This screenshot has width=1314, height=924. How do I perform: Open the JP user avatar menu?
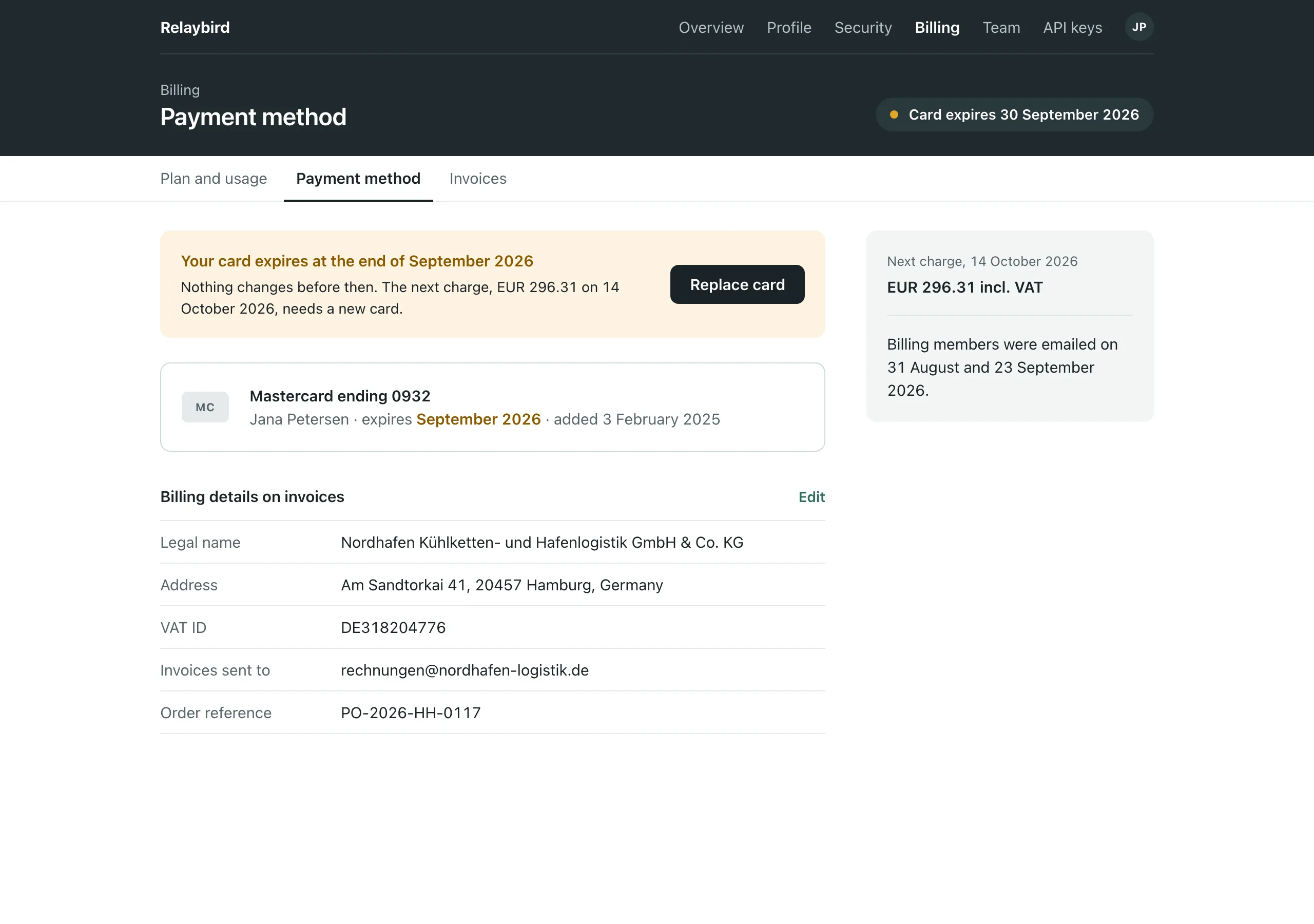coord(1139,27)
